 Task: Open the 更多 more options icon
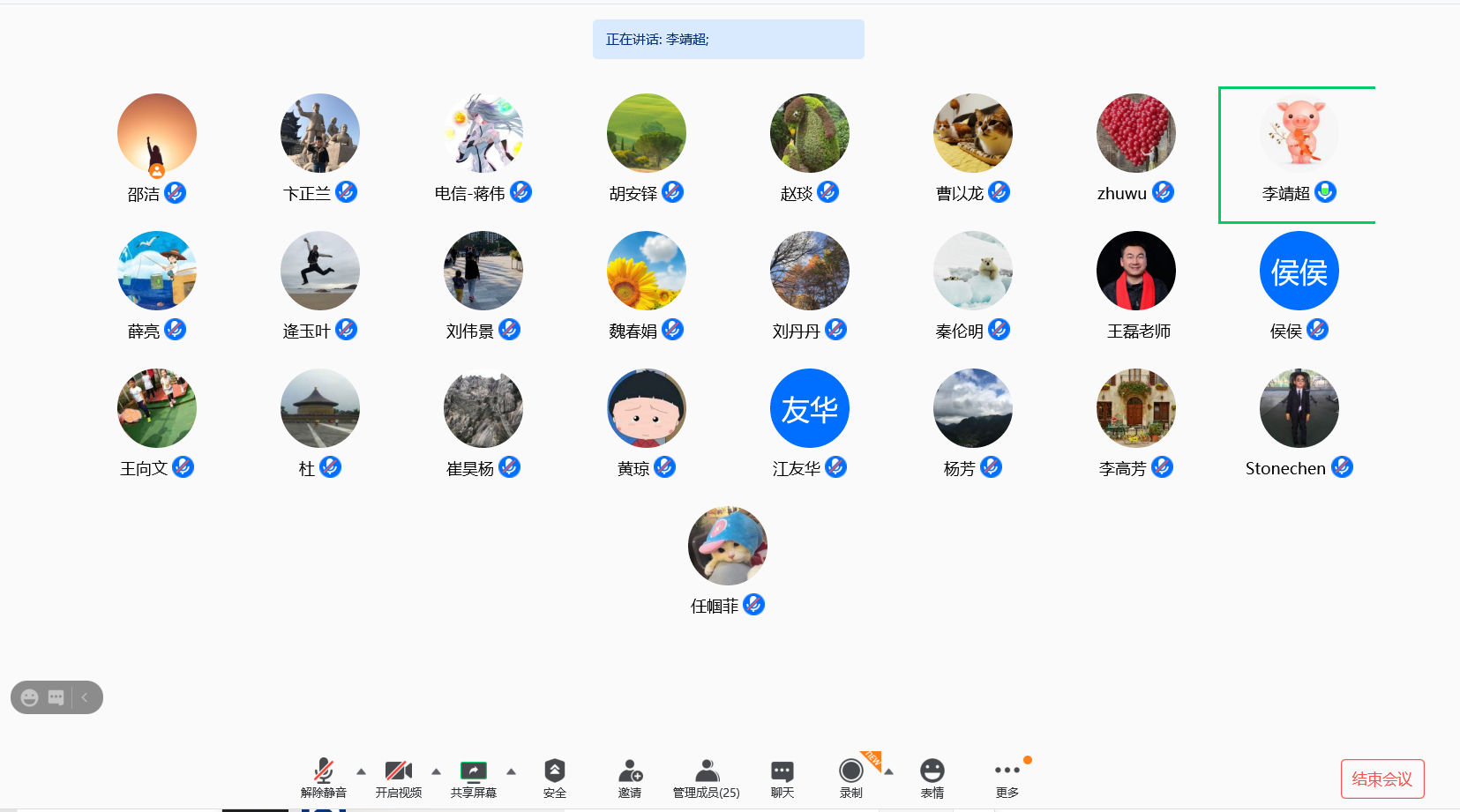pyautogui.click(x=1007, y=771)
